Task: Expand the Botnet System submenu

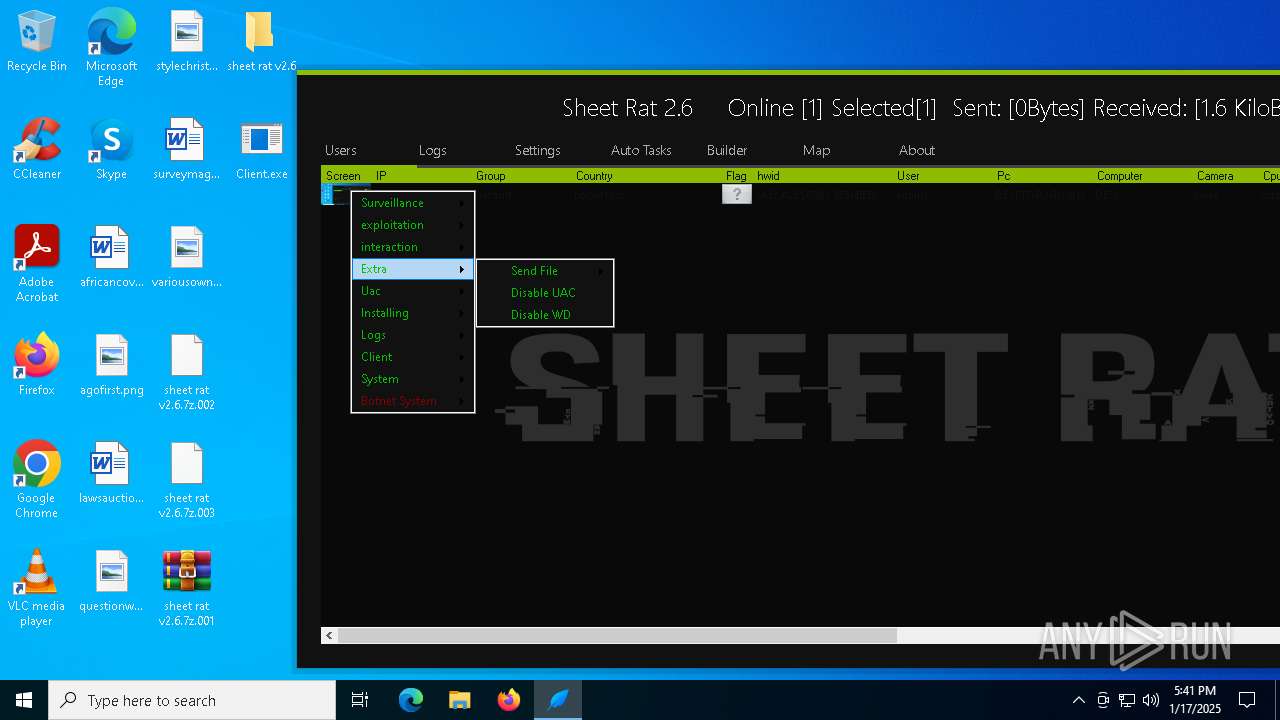Action: [413, 401]
